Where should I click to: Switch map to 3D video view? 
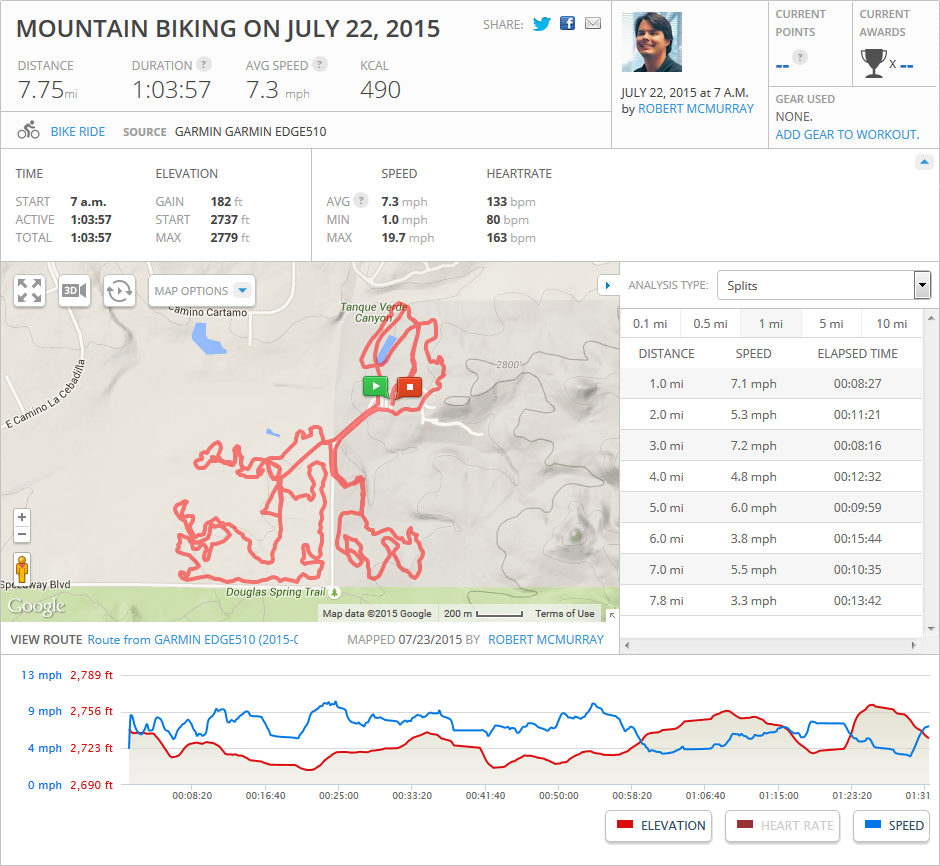point(74,291)
